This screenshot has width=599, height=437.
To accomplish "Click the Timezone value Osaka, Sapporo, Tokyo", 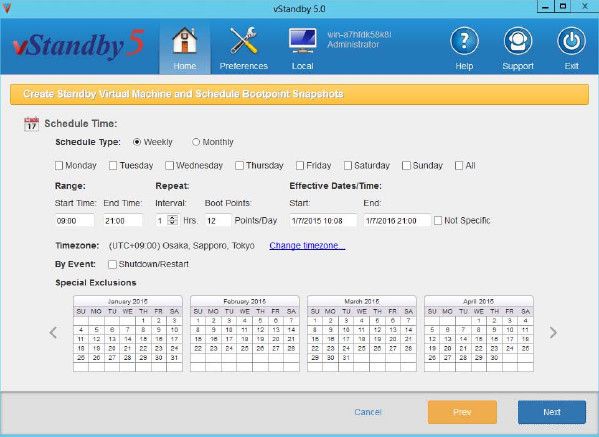I will [x=182, y=245].
